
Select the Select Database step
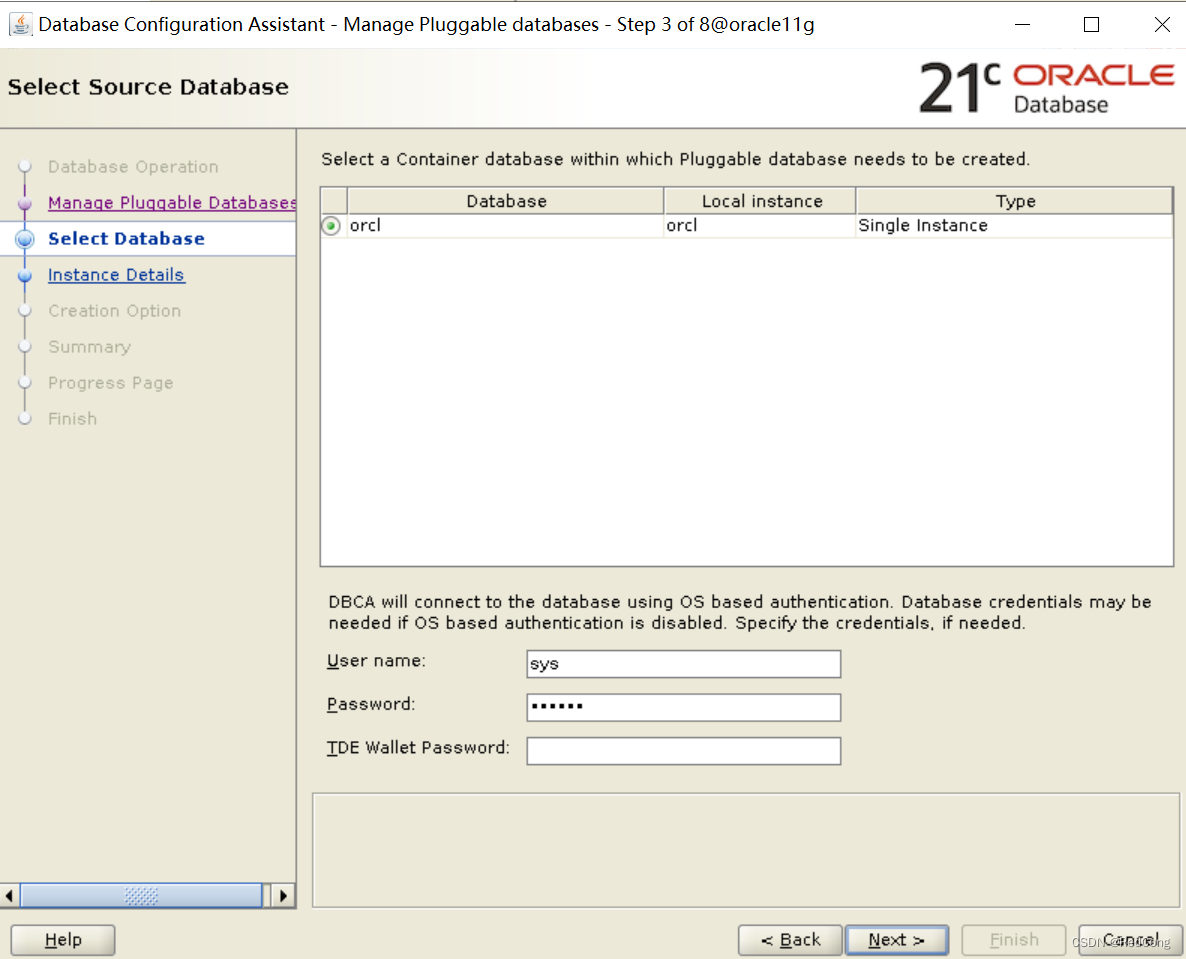coord(126,238)
